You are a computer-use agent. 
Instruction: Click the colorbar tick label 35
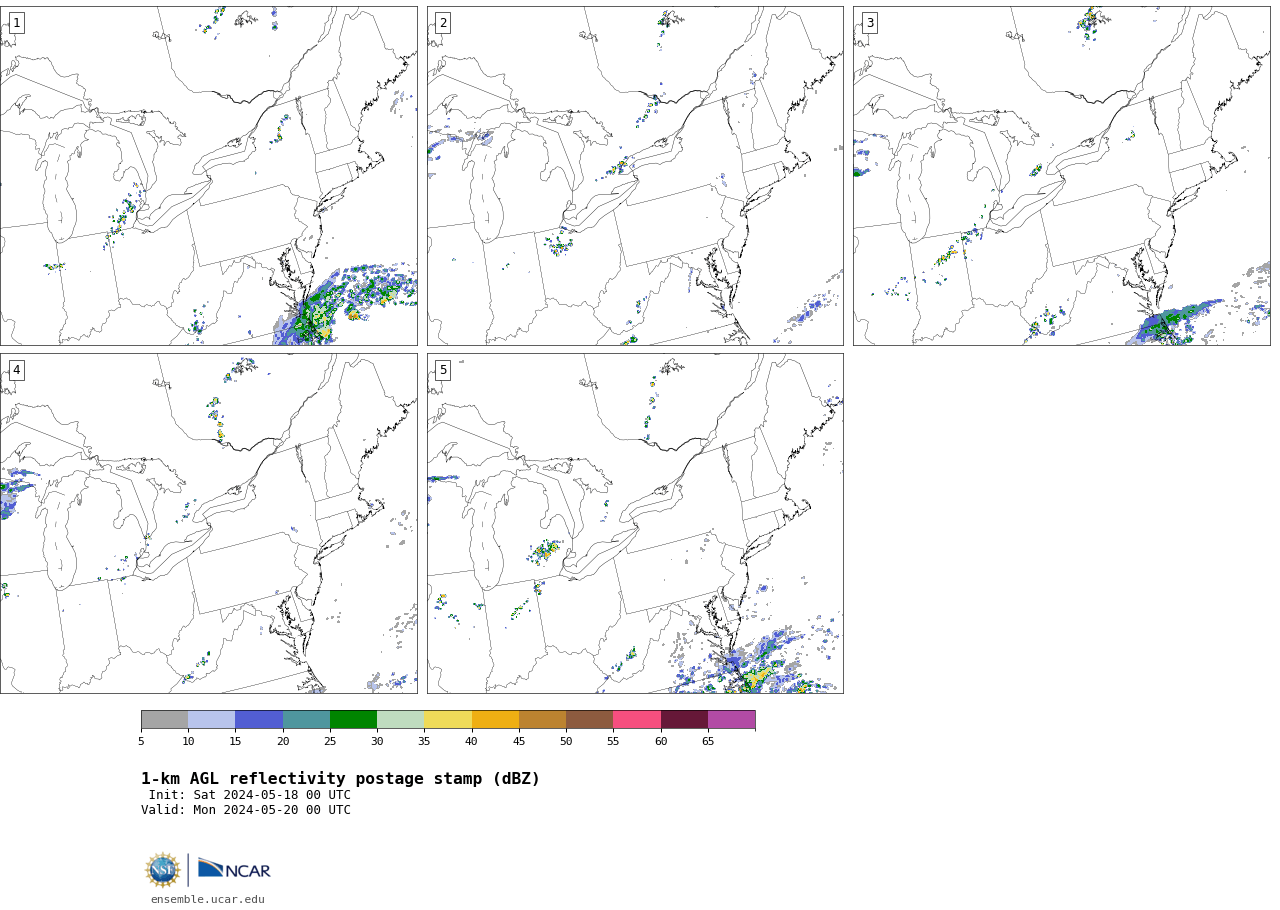point(424,741)
